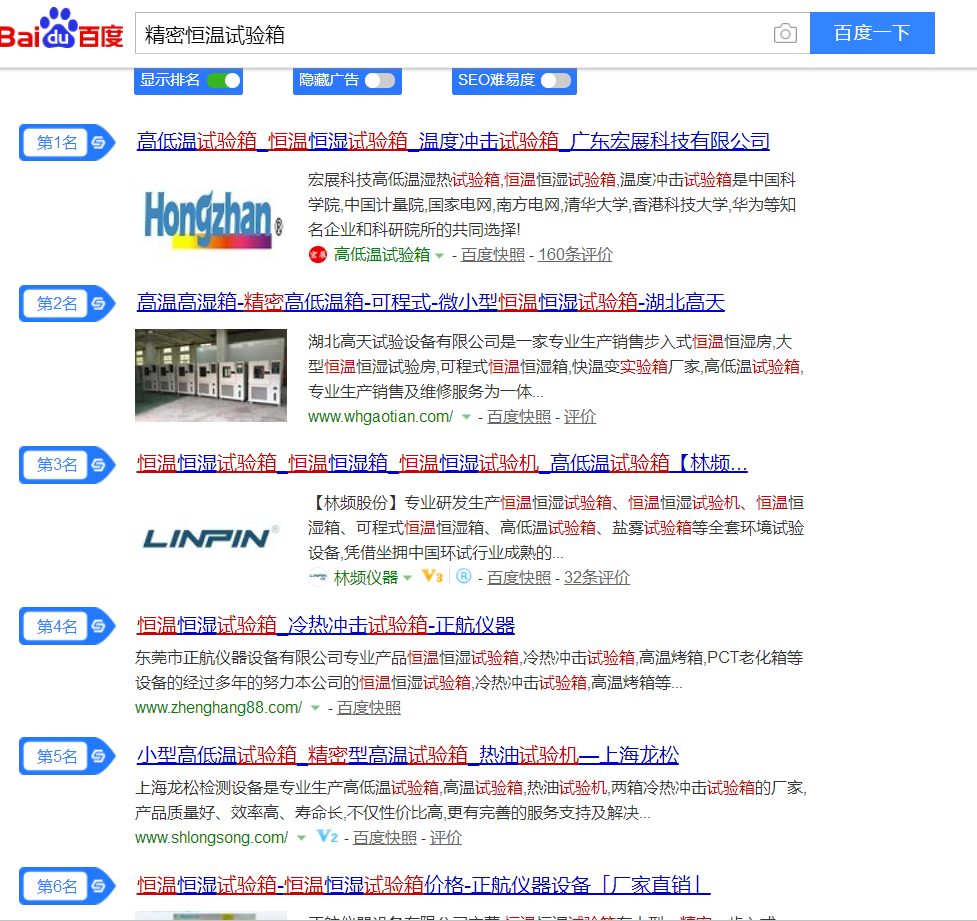Toggle the 隐藏广告 switch
The height and width of the screenshot is (921, 977).
point(380,80)
